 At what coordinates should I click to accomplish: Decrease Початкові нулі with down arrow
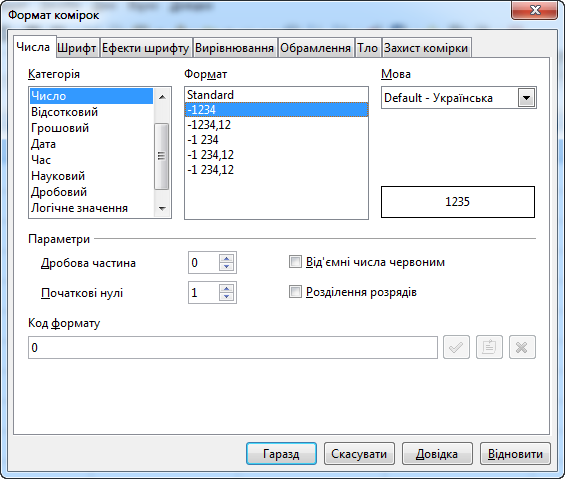coord(227,297)
